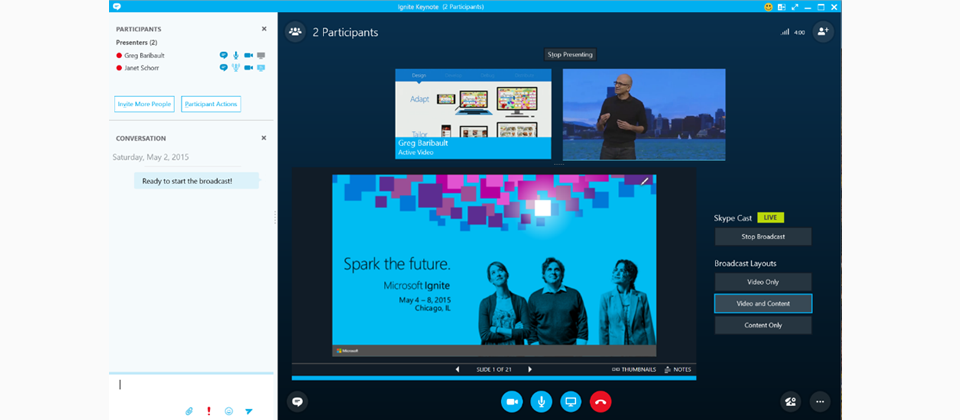Click Stop Presenting at the top
Image resolution: width=960 pixels, height=420 pixels.
click(x=570, y=54)
